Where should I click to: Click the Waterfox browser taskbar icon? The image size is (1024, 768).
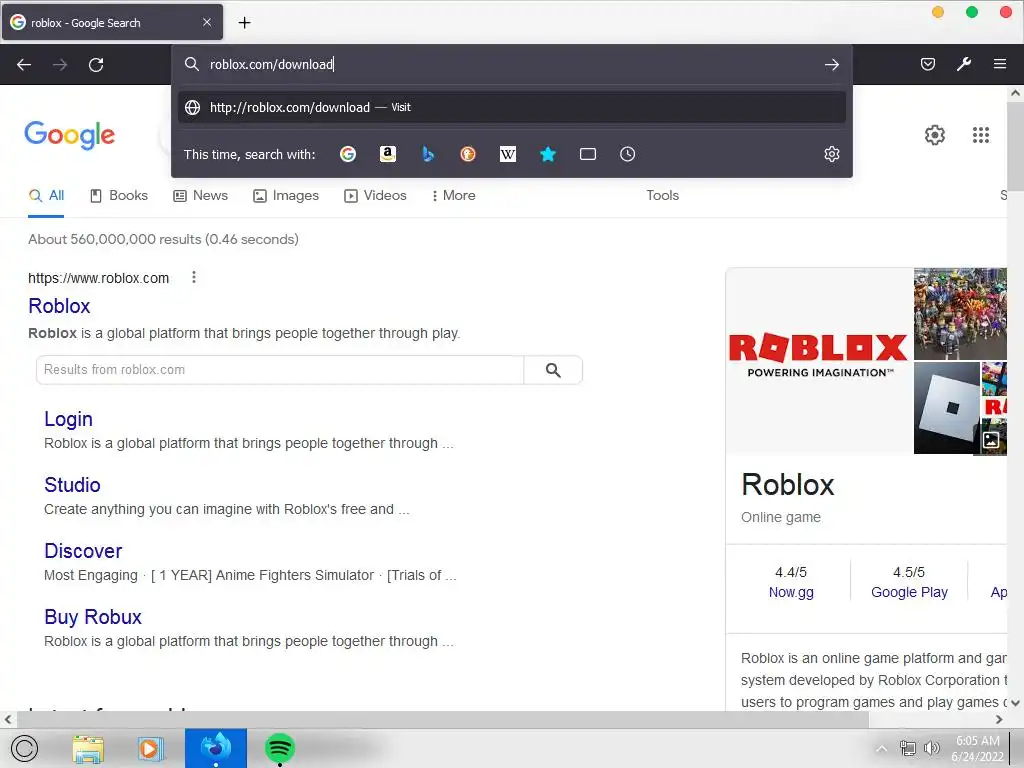pos(216,748)
